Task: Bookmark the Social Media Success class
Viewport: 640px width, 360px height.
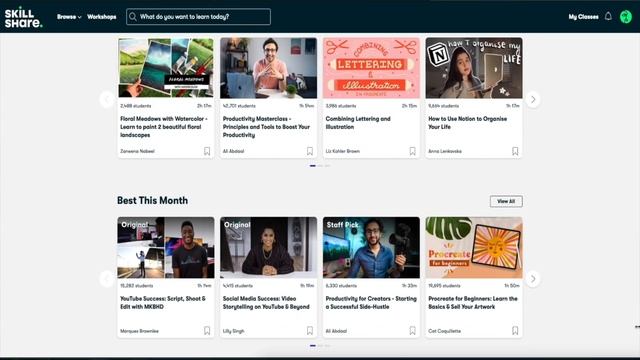Action: (x=310, y=331)
